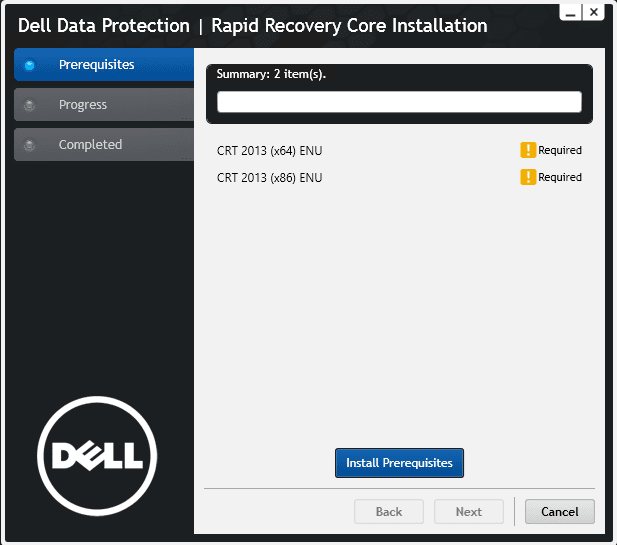617x545 pixels.
Task: Click the Required status text for x64
Action: [x=560, y=151]
